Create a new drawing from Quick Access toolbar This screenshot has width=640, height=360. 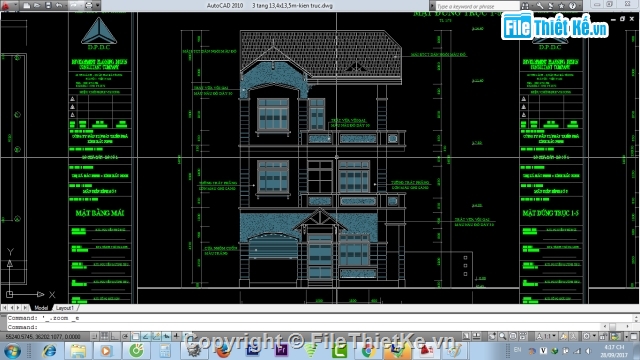[27, 5]
